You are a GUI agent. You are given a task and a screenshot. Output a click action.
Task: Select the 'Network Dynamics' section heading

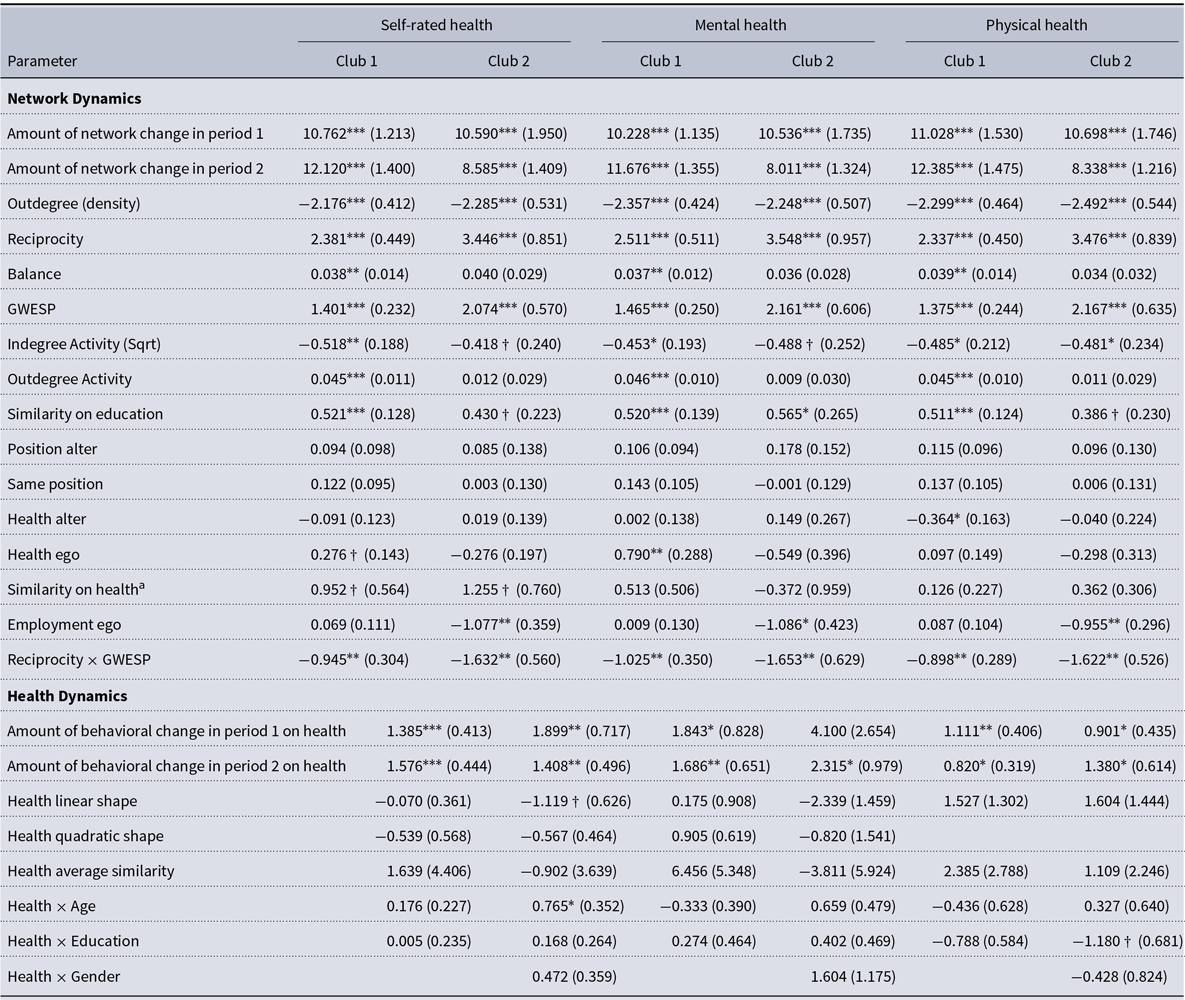pyautogui.click(x=74, y=99)
